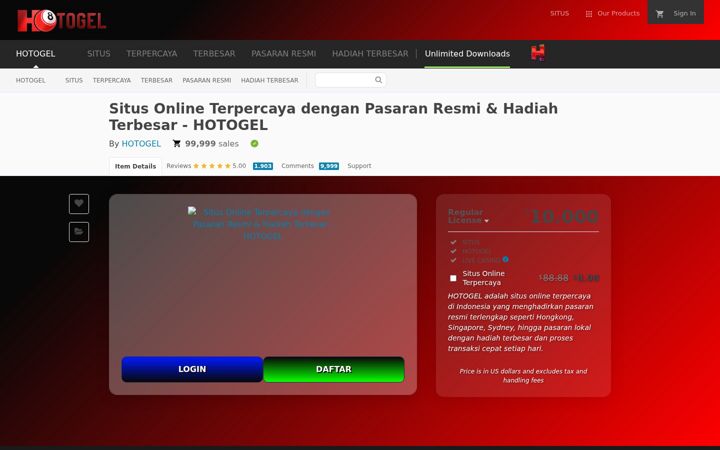Click the 1,903 reviews count badge
The width and height of the screenshot is (720, 450).
263,166
